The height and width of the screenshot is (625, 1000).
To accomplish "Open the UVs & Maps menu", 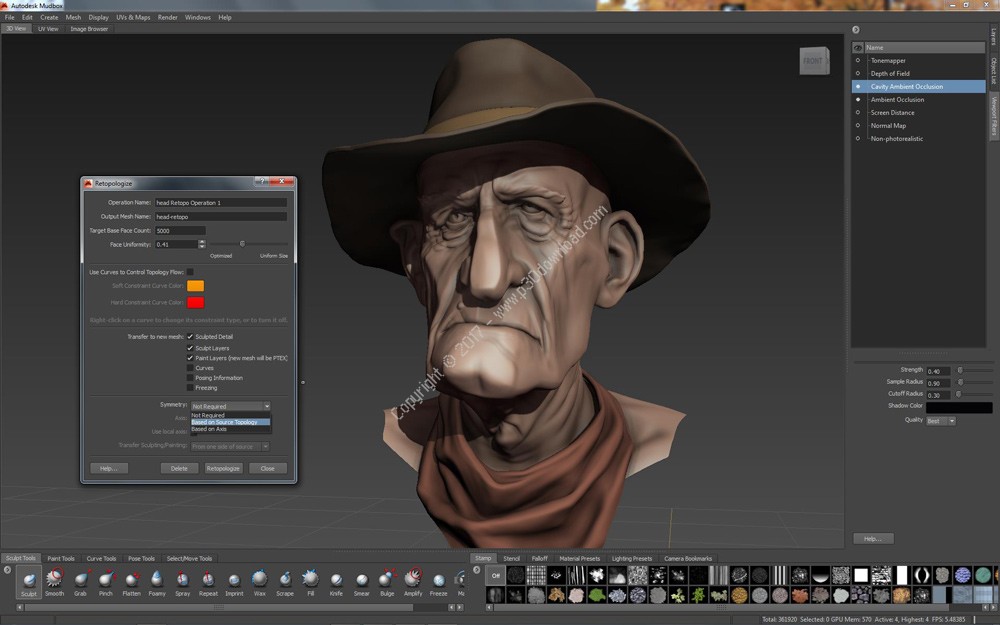I will [133, 17].
